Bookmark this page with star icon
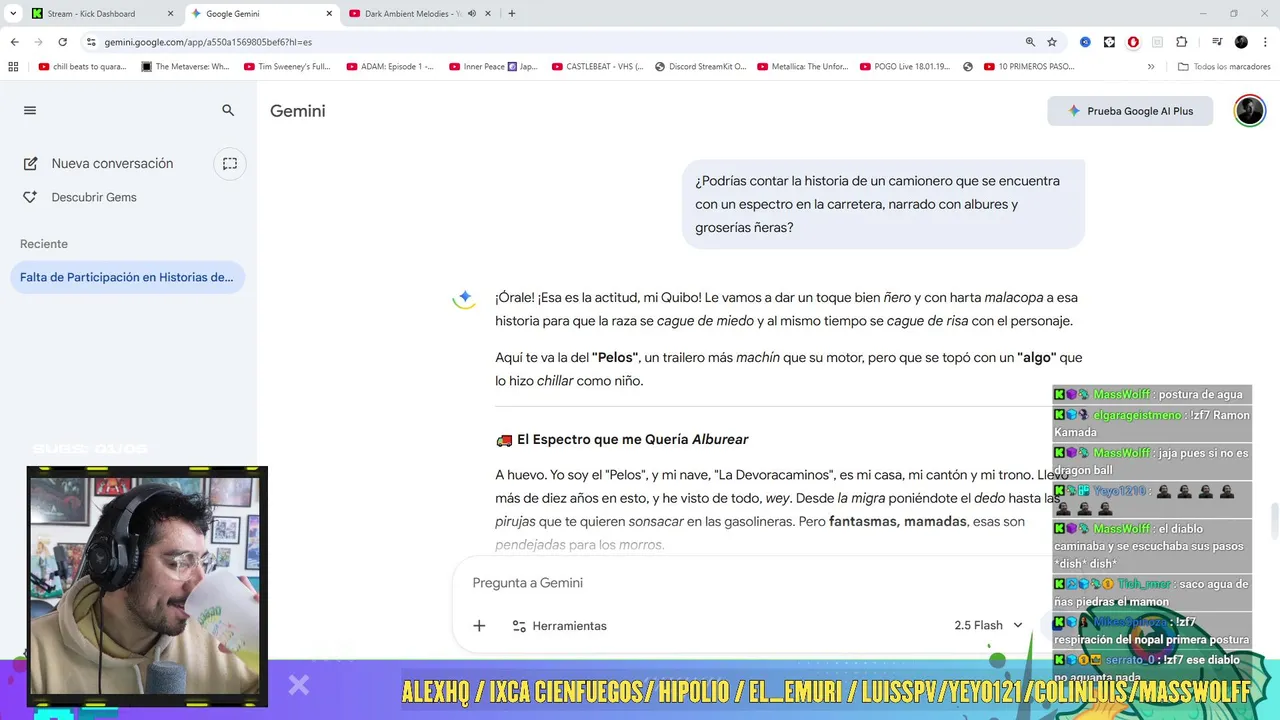Image resolution: width=1280 pixels, height=720 pixels. (1052, 42)
